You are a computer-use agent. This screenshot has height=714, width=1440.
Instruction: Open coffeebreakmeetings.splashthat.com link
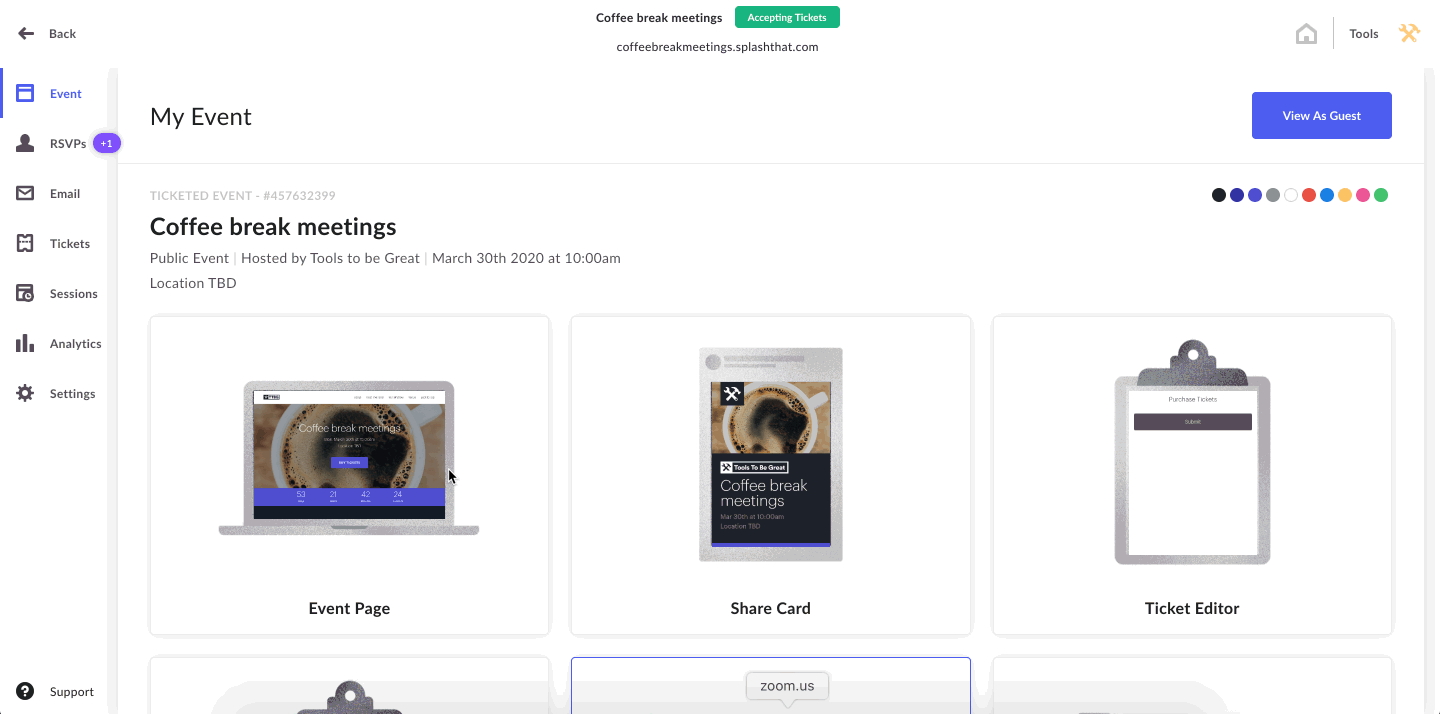pyautogui.click(x=718, y=46)
